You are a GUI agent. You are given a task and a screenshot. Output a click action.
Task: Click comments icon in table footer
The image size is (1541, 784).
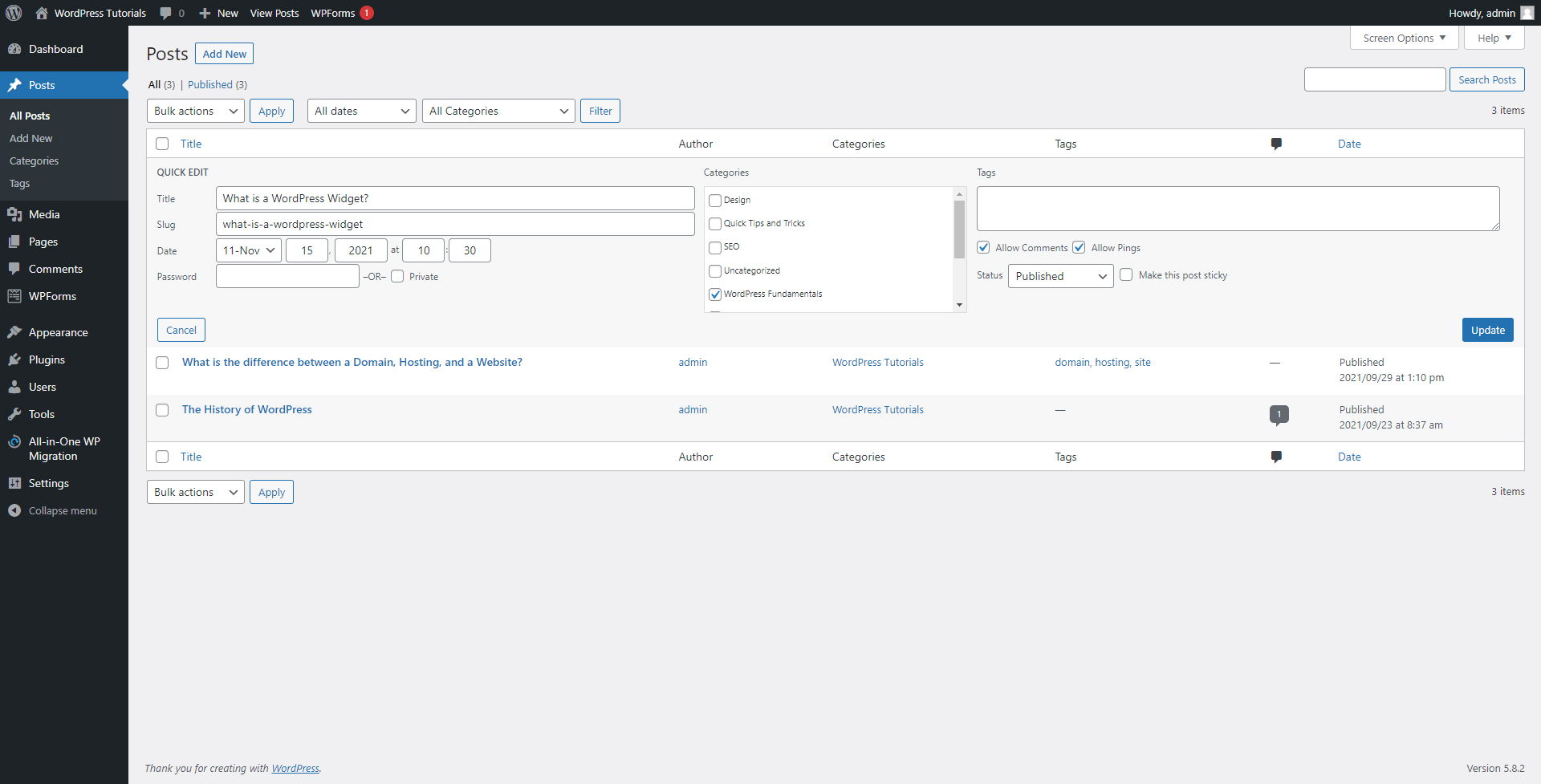(x=1276, y=457)
